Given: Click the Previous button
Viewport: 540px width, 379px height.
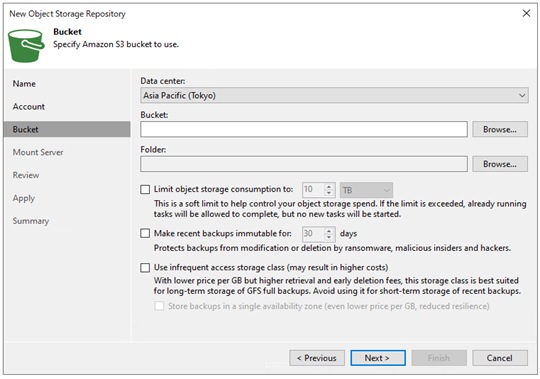Looking at the screenshot, I should point(317,358).
